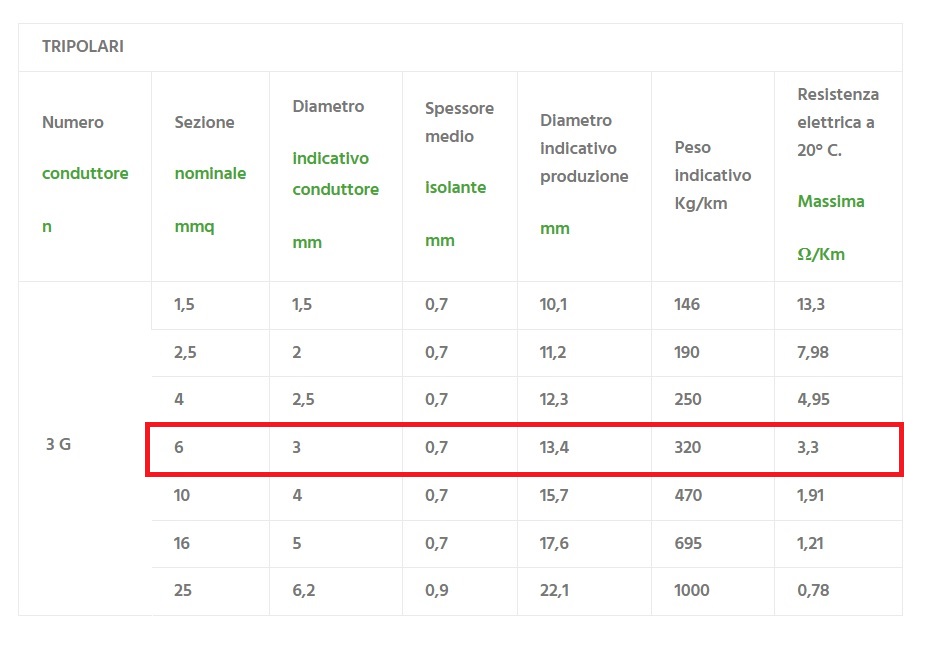Click the "Peso indicativo Kg/km" header
This screenshot has width=933, height=650.
click(x=712, y=175)
